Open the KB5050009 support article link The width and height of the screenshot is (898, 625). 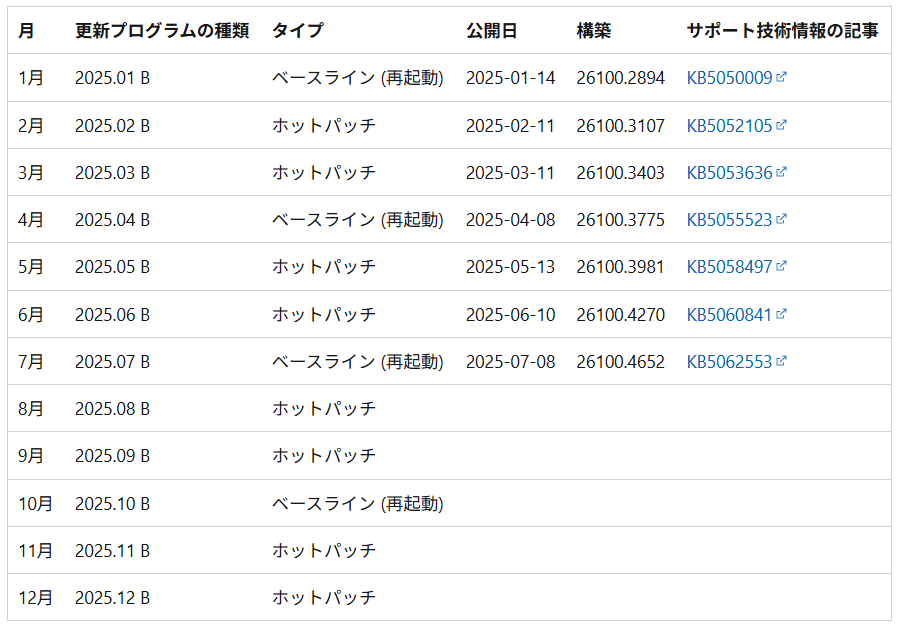[730, 78]
